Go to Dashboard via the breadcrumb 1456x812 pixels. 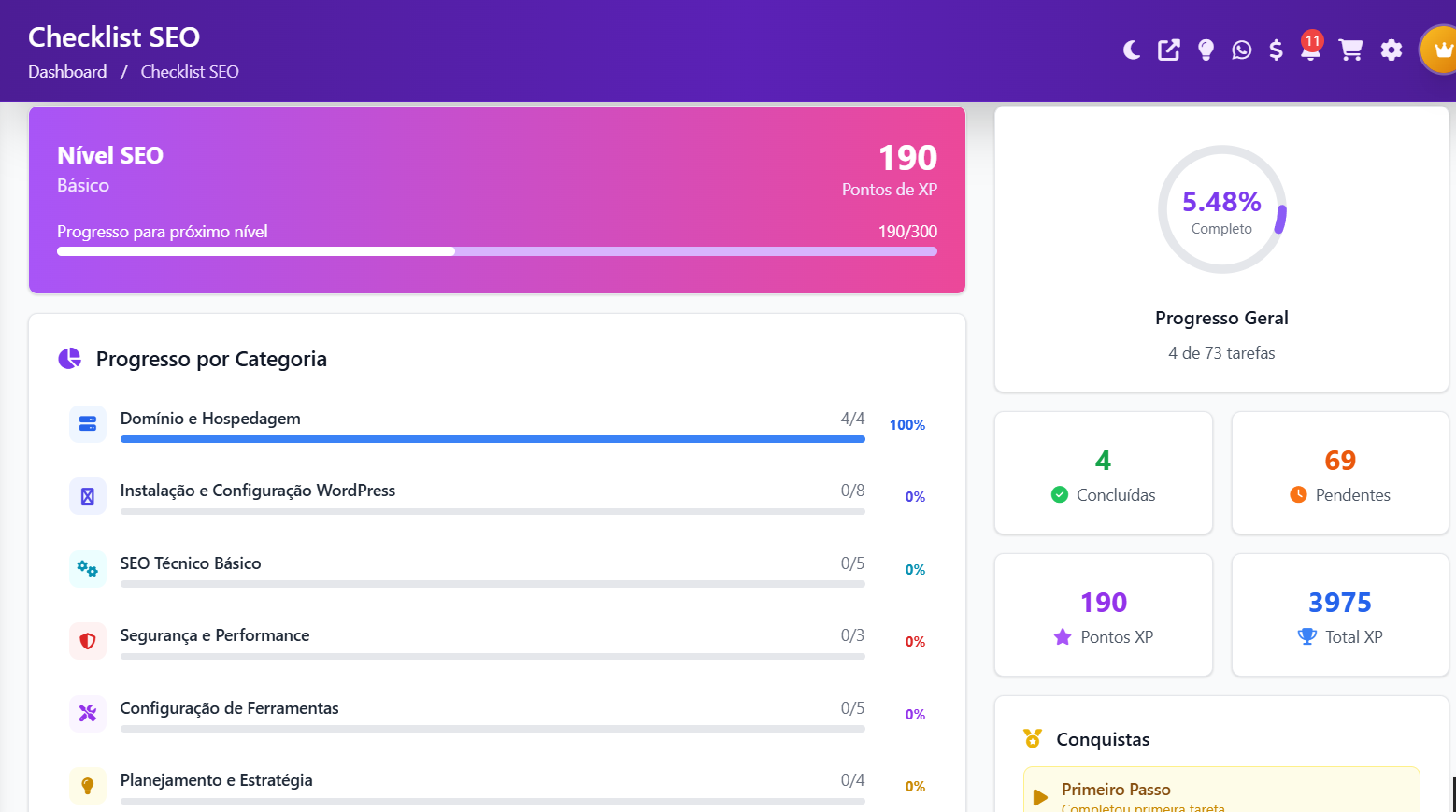(66, 71)
